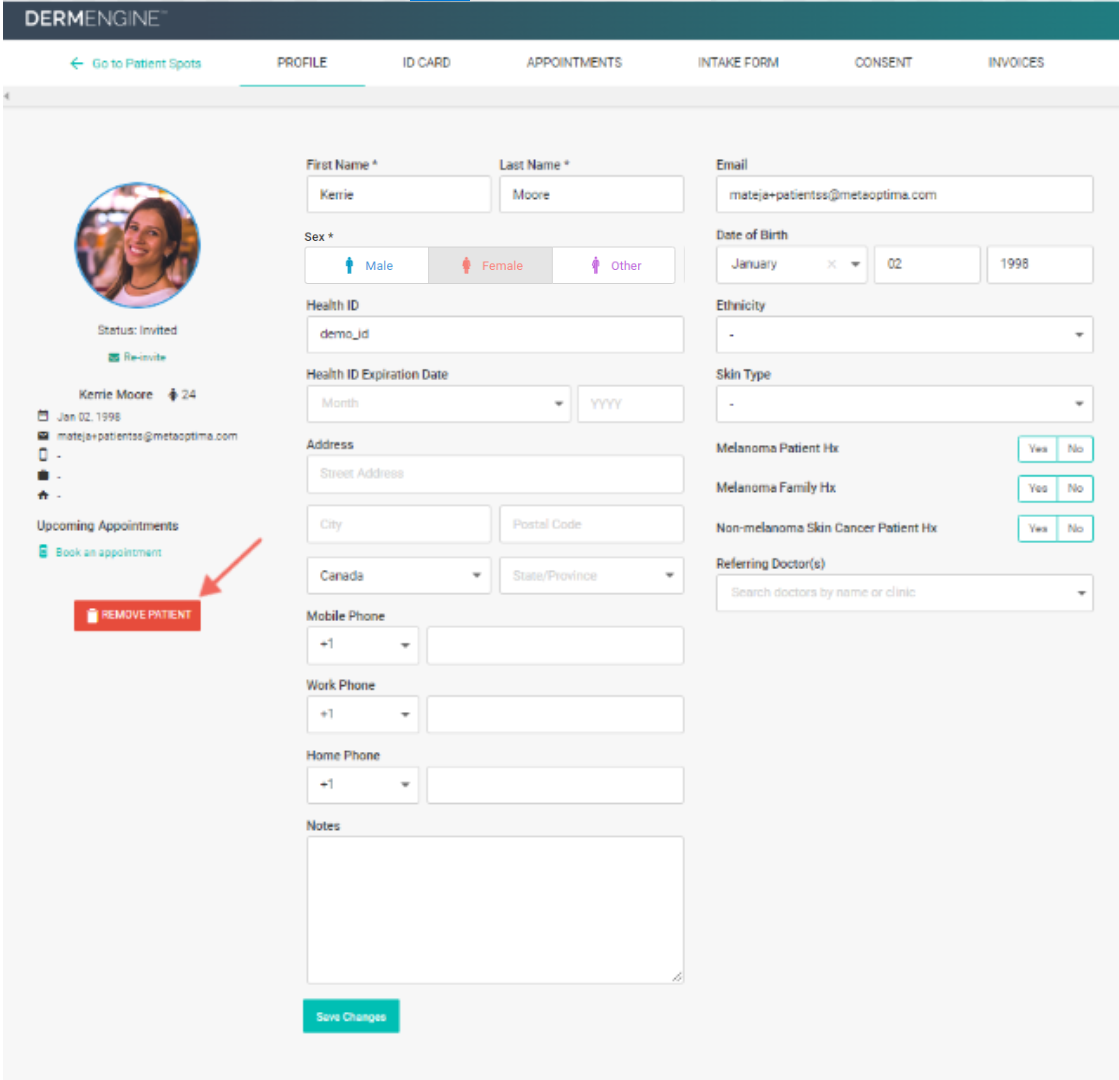Open Home Phone country code dropdown
Screen dimensions: 1119x1080
point(363,784)
